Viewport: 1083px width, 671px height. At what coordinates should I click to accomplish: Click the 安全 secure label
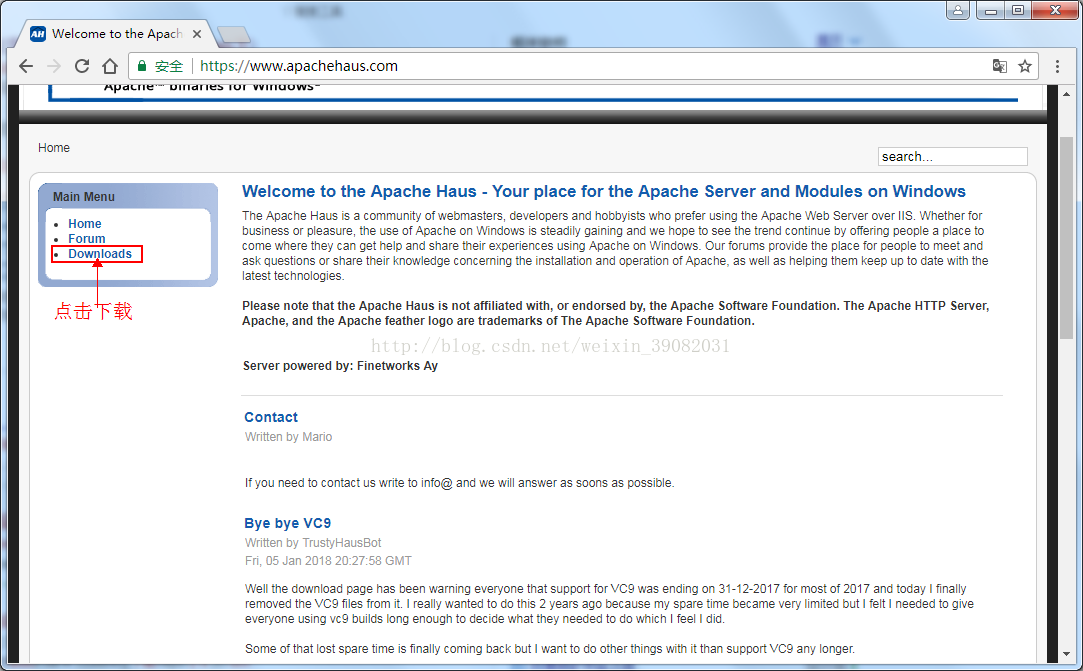[169, 66]
